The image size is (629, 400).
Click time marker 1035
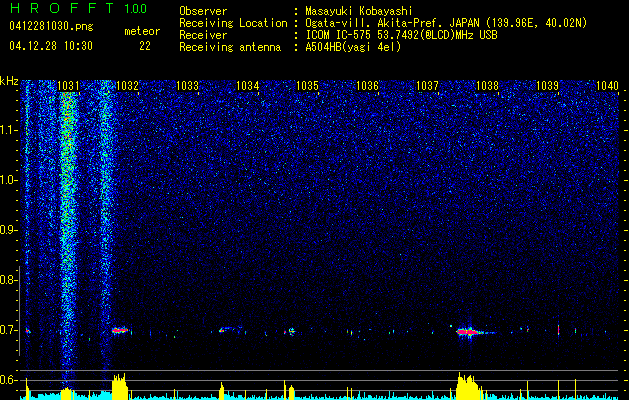point(307,86)
